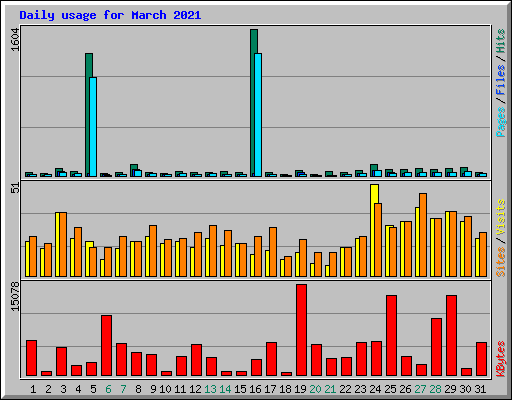Click the green weekend day 6 label
Viewport: 512px width, 400px height.
point(108,389)
